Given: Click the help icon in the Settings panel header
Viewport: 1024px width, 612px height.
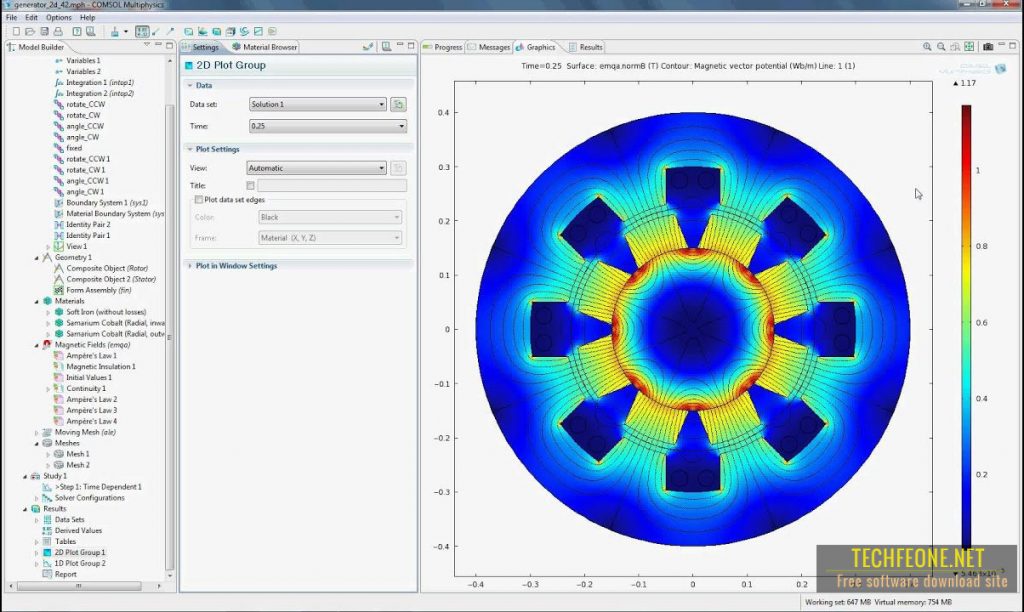Looking at the screenshot, I should pos(387,46).
